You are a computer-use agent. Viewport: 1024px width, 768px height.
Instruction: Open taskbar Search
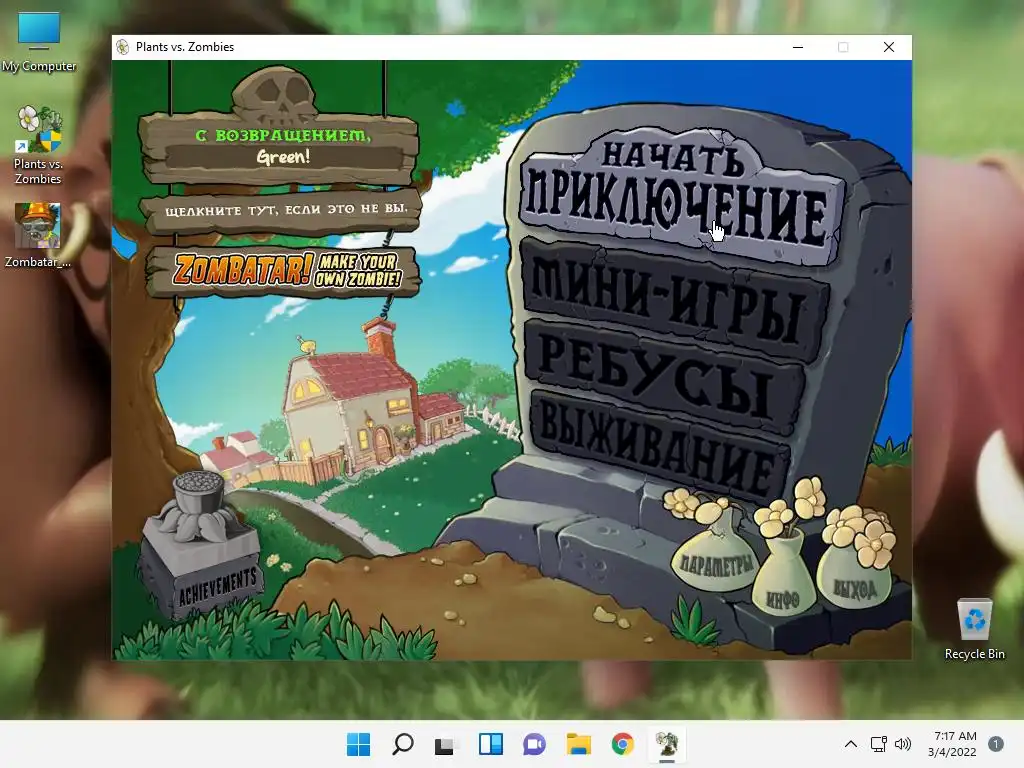click(x=402, y=744)
